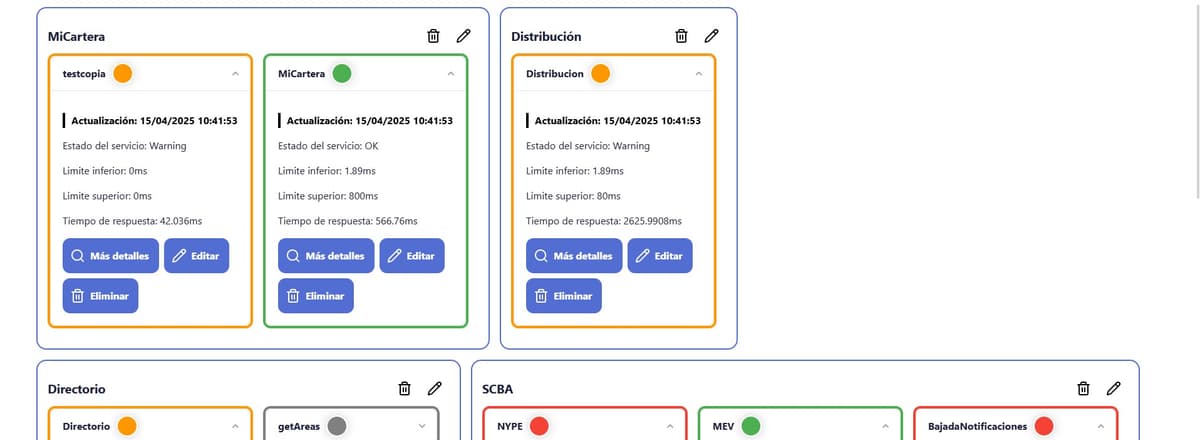1200x440 pixels.
Task: Open Más detalles for testcopia
Action: coord(110,256)
